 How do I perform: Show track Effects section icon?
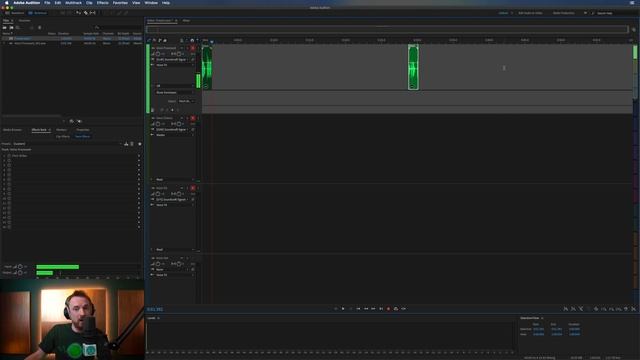coord(154,40)
